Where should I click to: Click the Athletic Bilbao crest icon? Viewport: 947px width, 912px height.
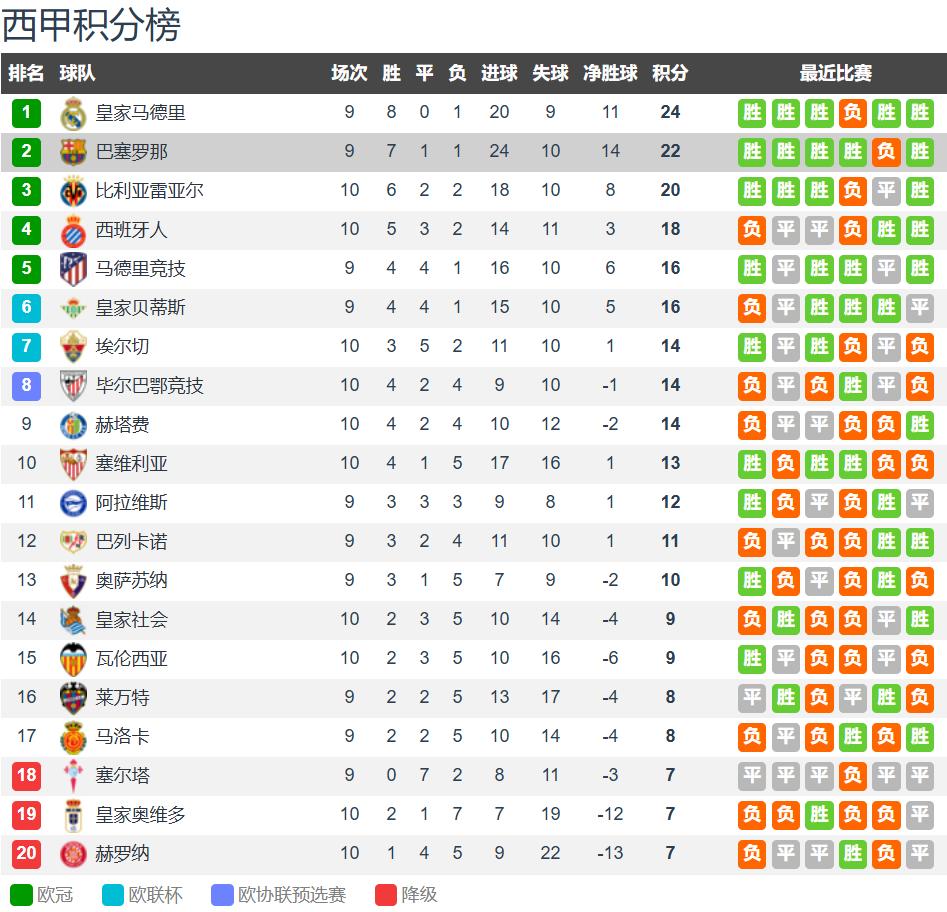pos(74,386)
